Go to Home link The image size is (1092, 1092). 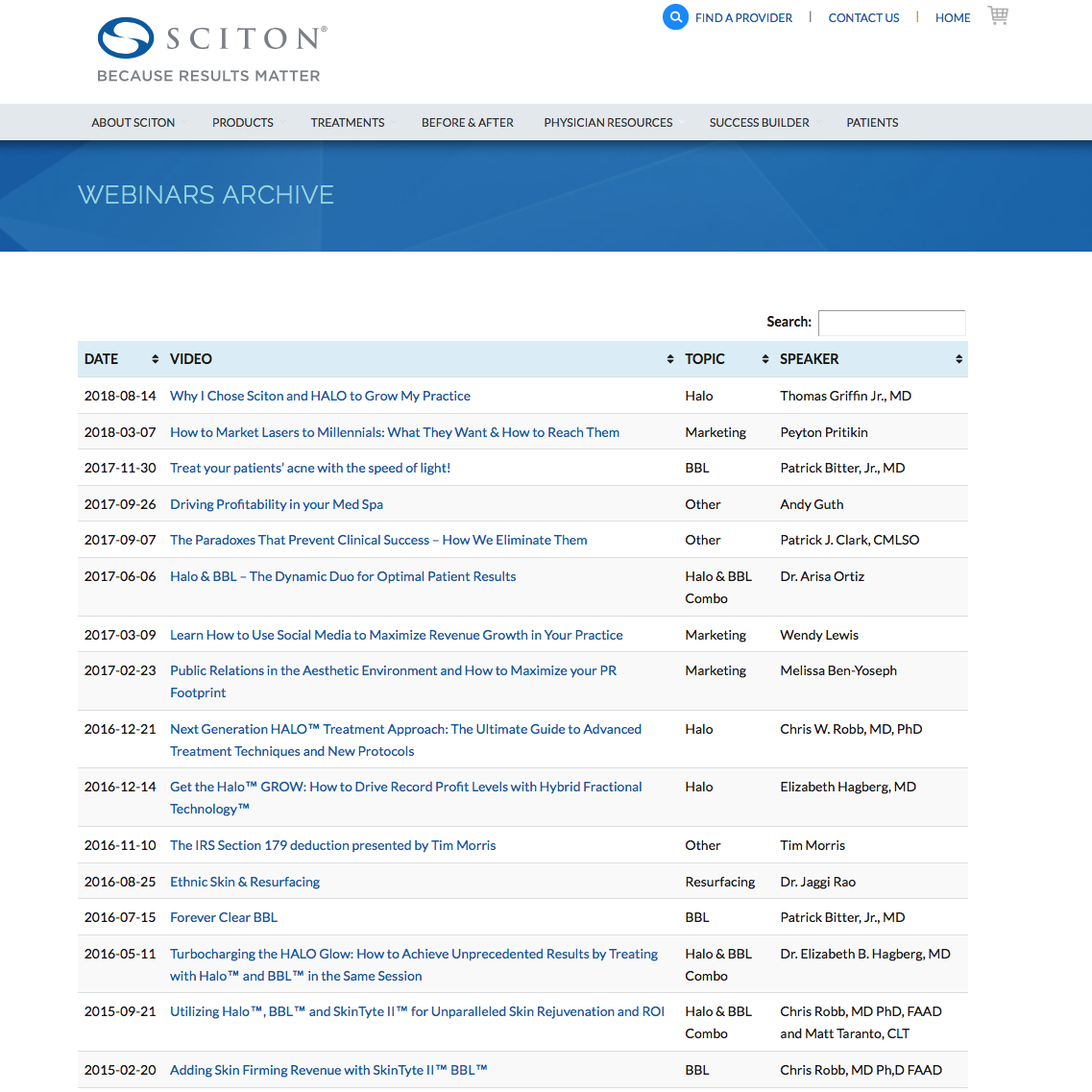click(953, 18)
